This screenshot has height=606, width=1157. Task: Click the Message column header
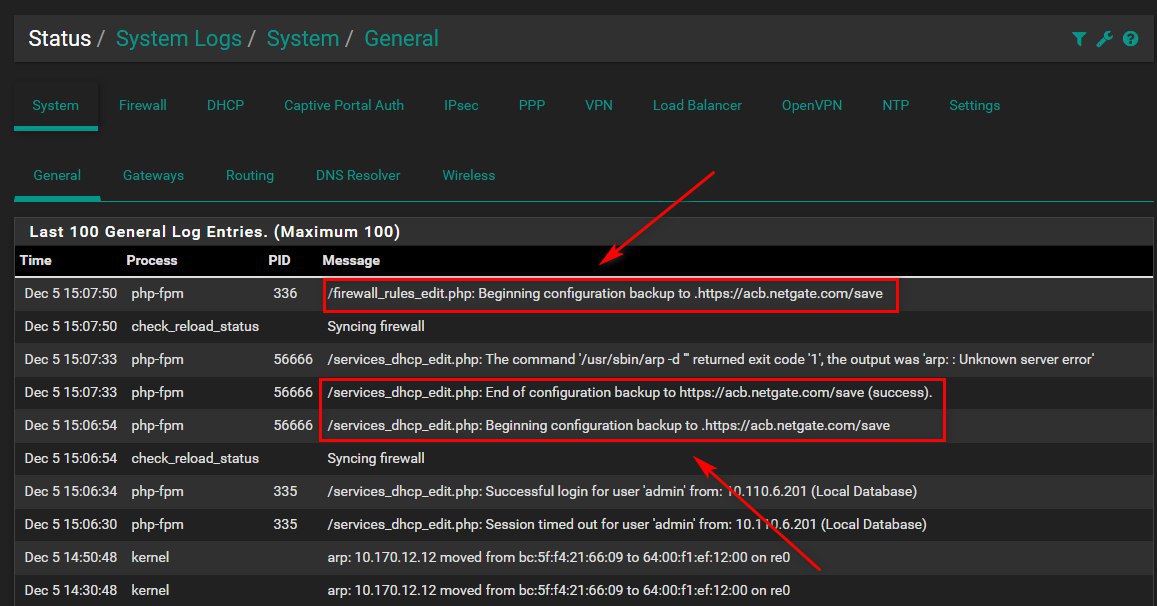tap(350, 261)
